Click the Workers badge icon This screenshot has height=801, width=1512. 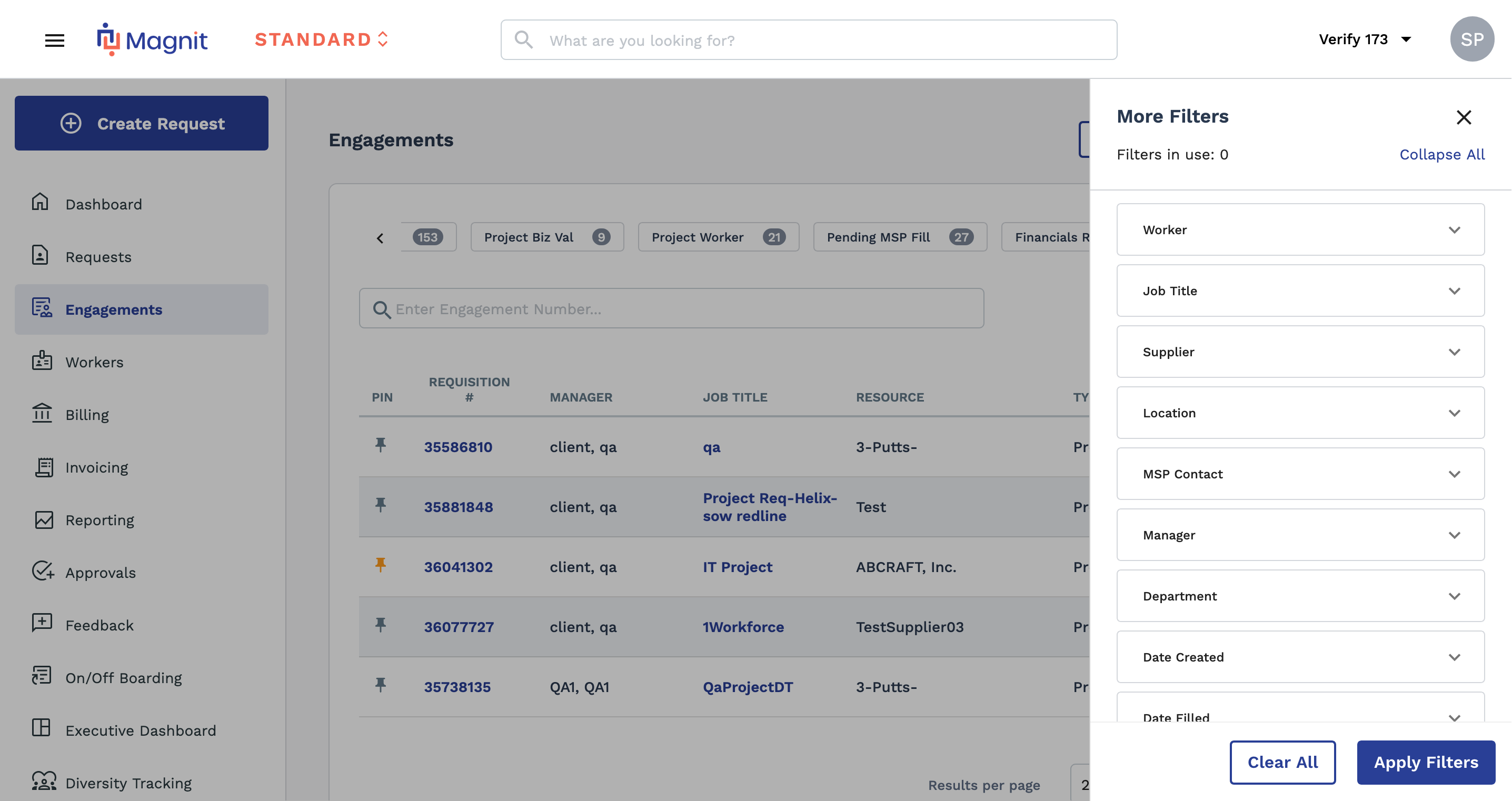coord(42,361)
